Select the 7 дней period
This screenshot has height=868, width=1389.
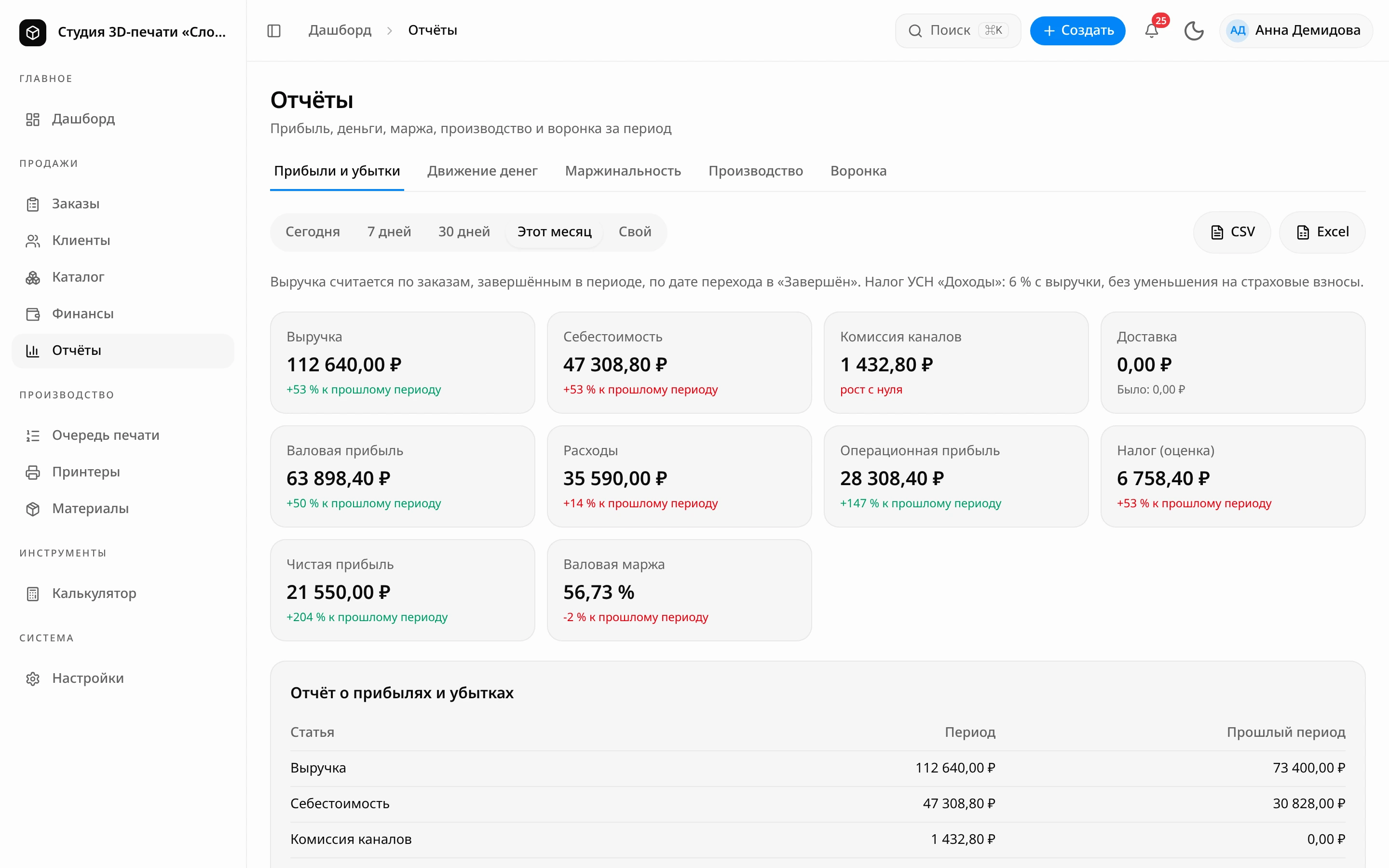coord(389,232)
